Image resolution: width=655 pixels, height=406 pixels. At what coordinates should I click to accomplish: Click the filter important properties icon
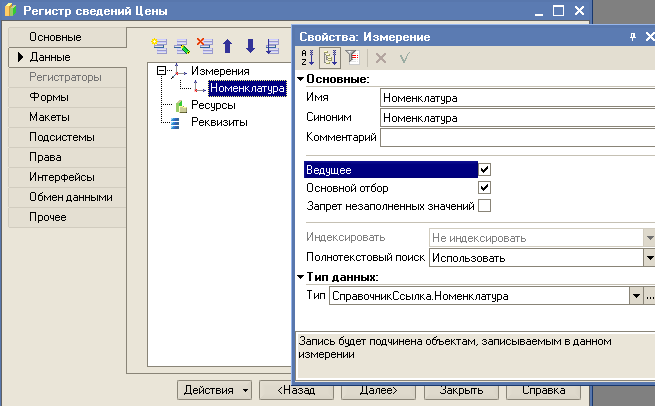[x=353, y=58]
